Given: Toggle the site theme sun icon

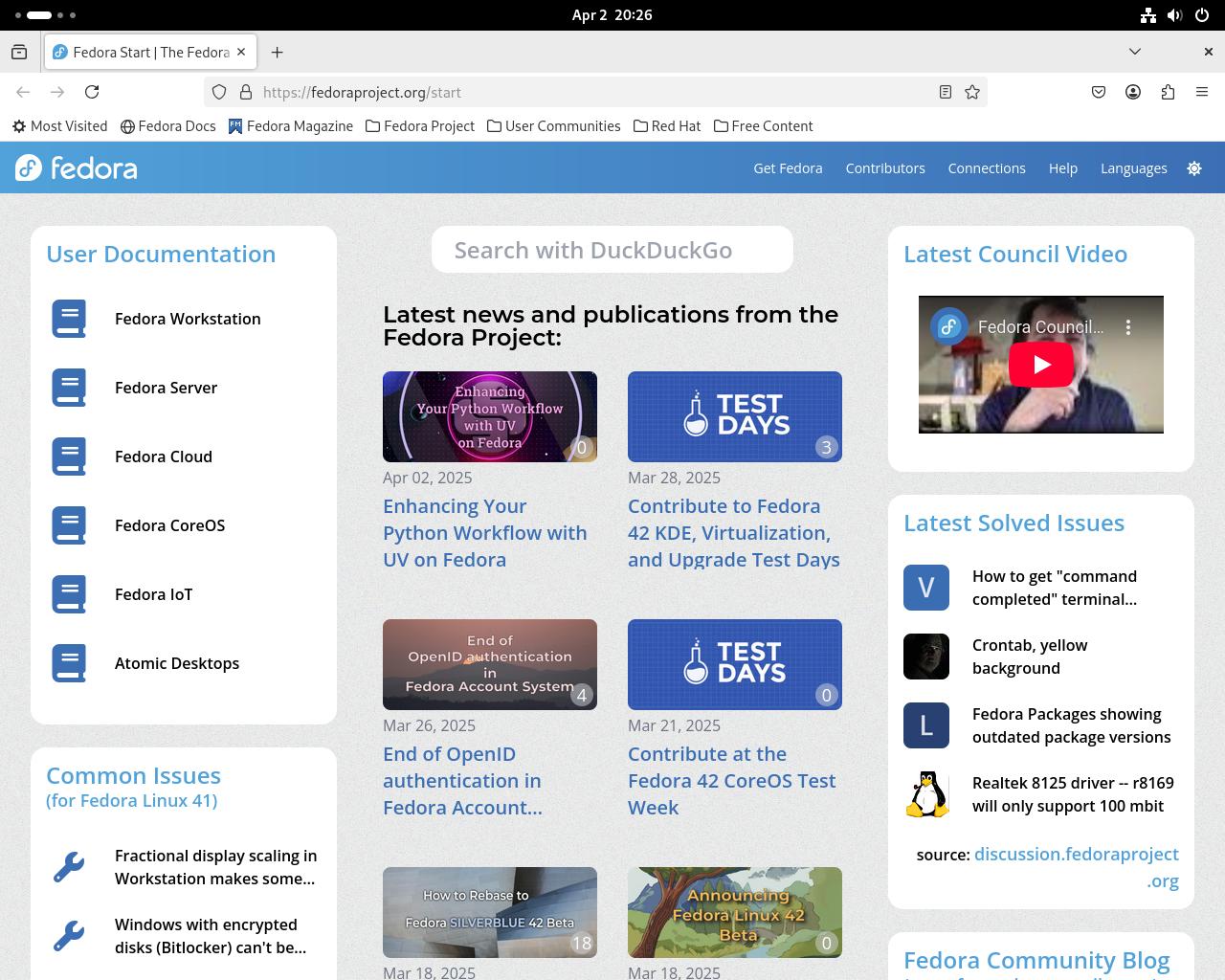Looking at the screenshot, I should 1194,167.
